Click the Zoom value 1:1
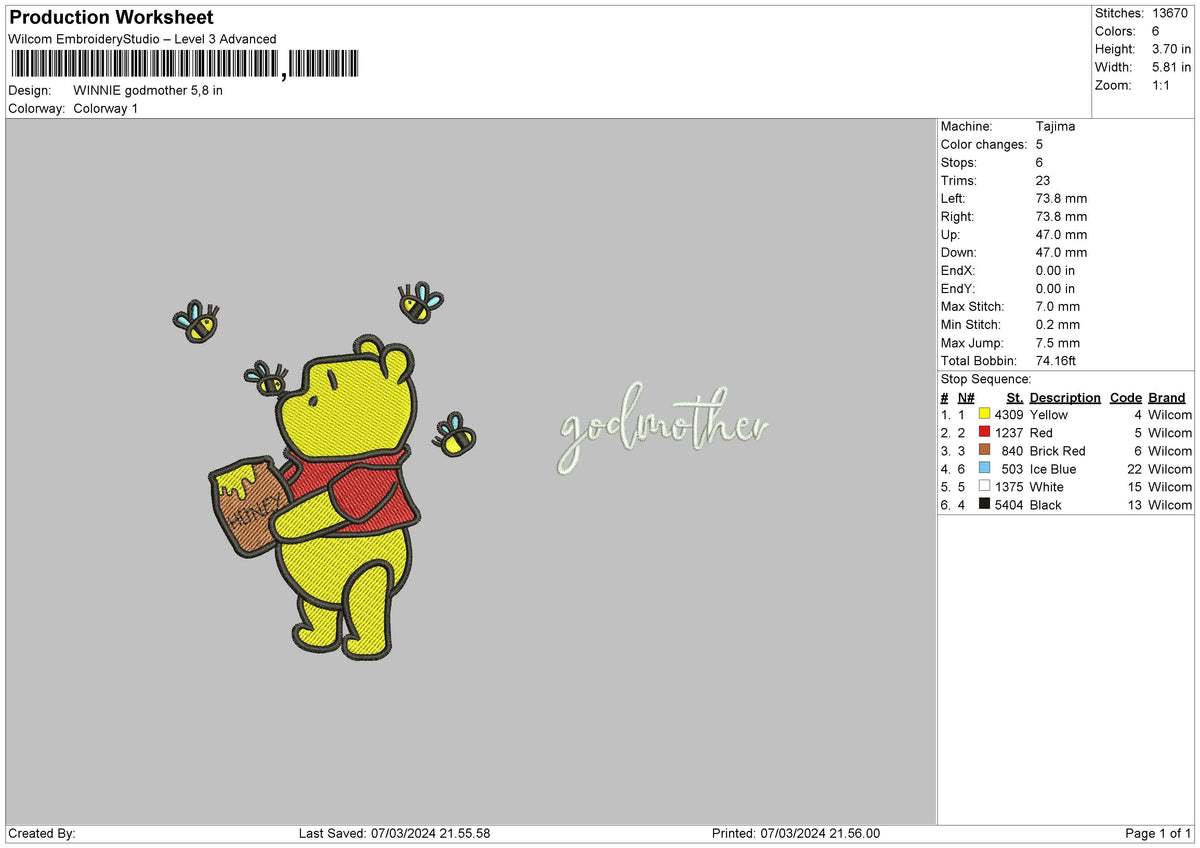1200x848 pixels. [x=1163, y=85]
